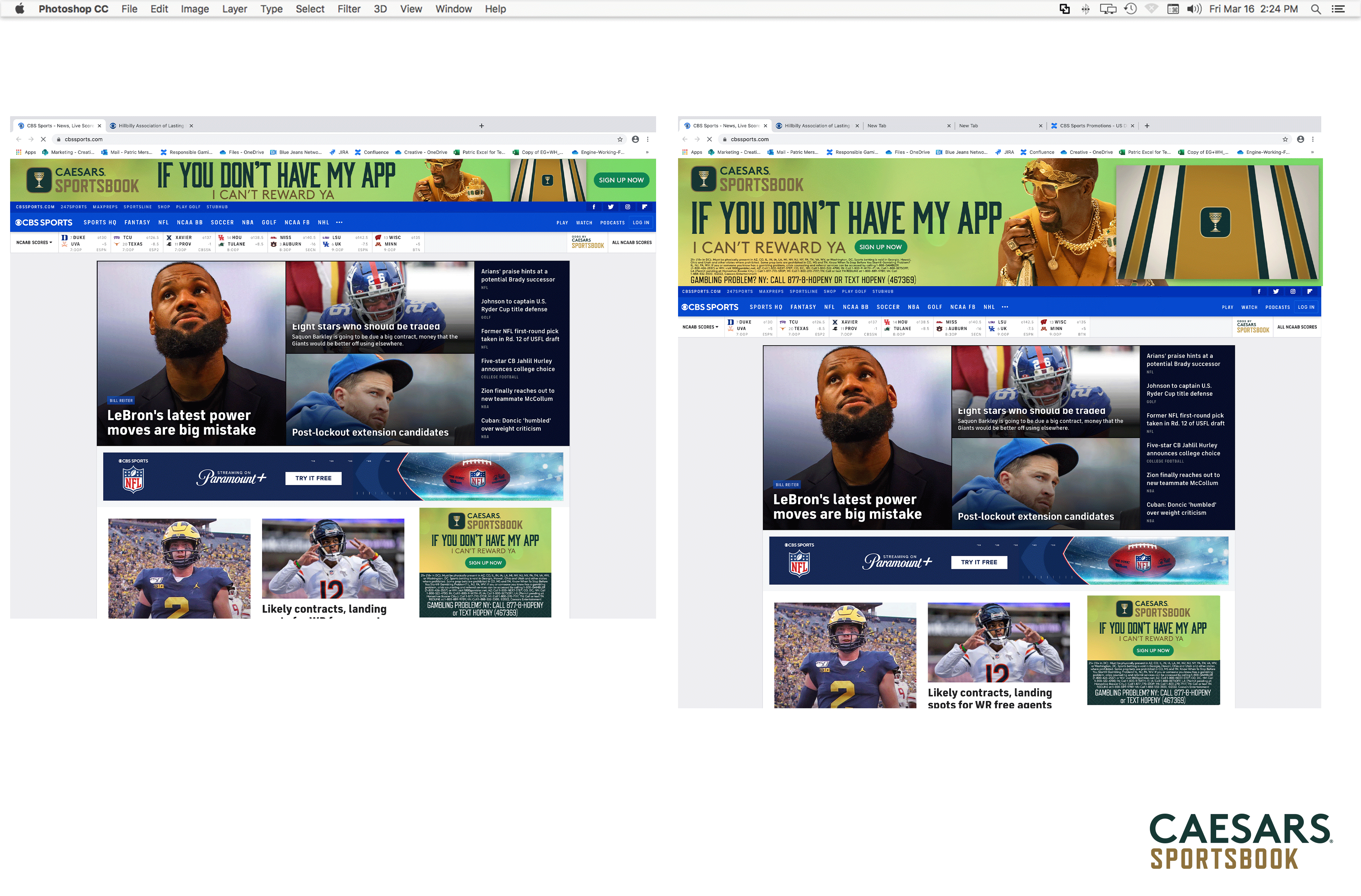
Task: Open the File menu
Action: 129,9
